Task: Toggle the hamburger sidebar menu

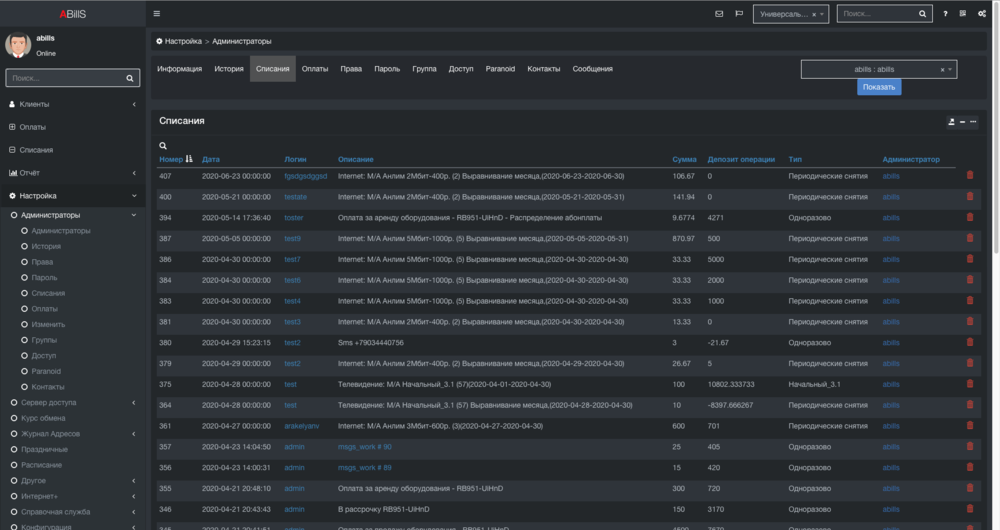Action: [x=157, y=14]
